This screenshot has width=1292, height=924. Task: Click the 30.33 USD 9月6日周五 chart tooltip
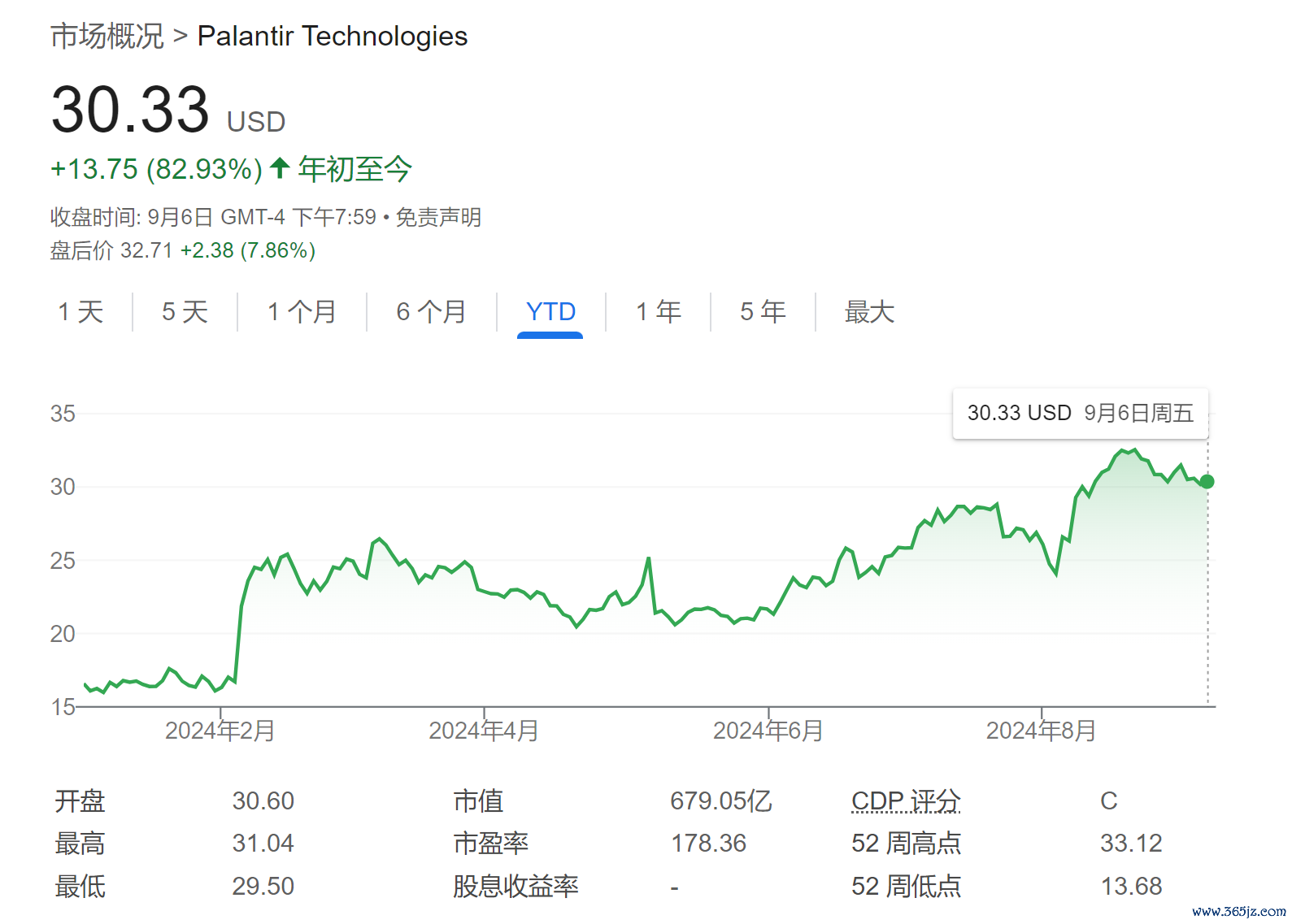point(1081,414)
